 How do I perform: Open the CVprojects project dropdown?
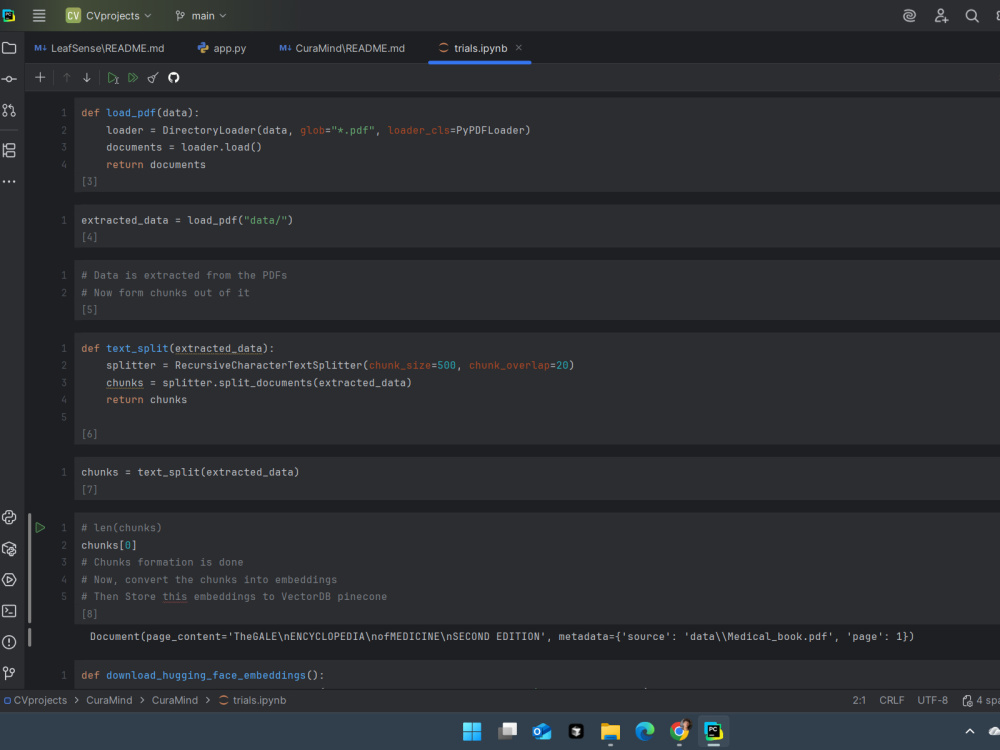click(108, 15)
